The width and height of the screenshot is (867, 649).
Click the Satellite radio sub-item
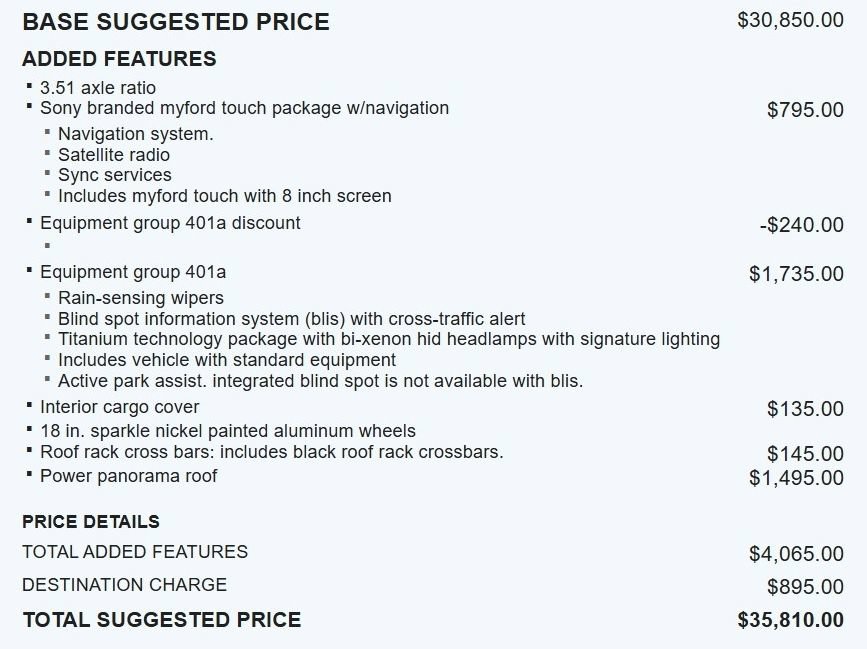114,155
